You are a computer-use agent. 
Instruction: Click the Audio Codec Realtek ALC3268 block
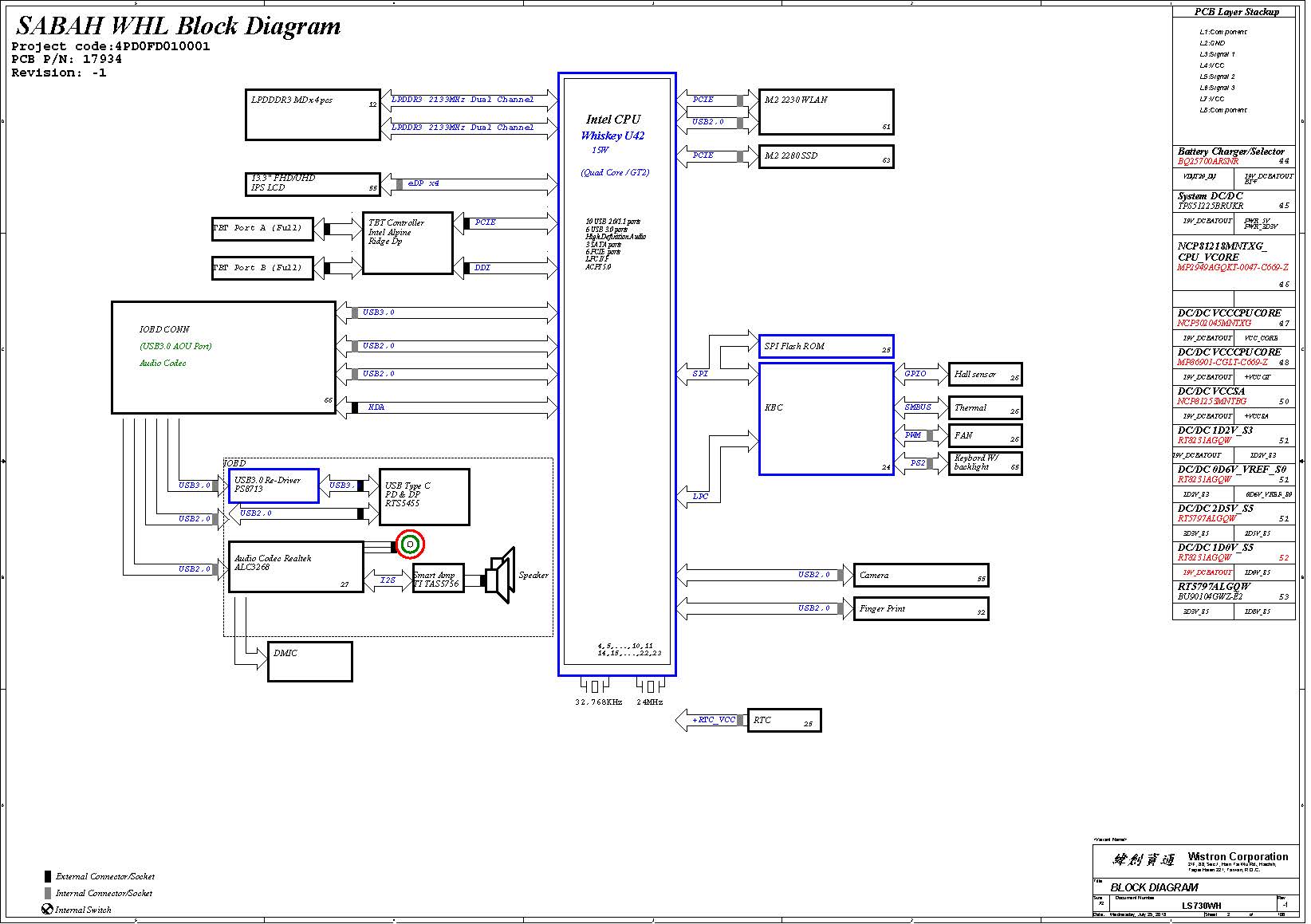296,568
